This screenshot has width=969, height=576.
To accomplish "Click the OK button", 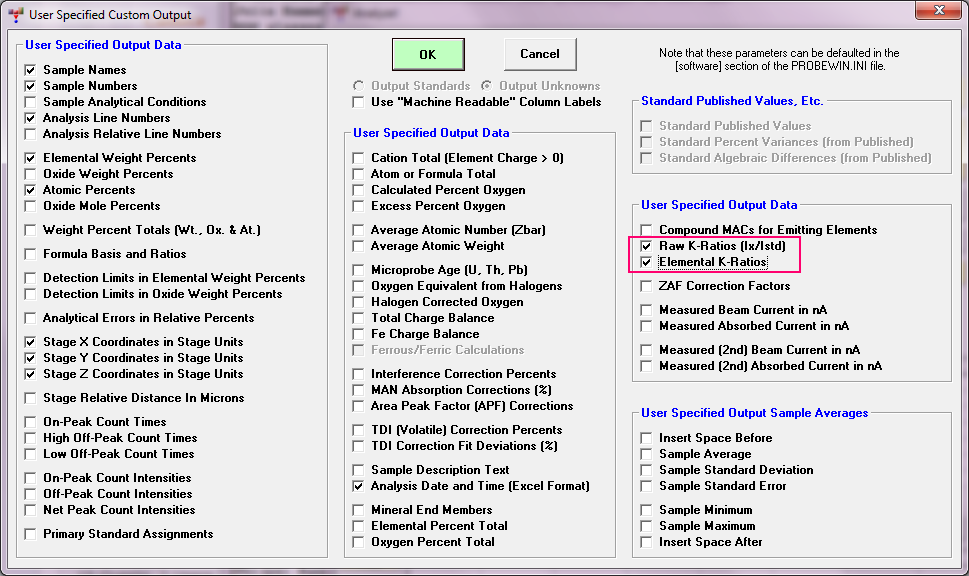I will pos(427,54).
